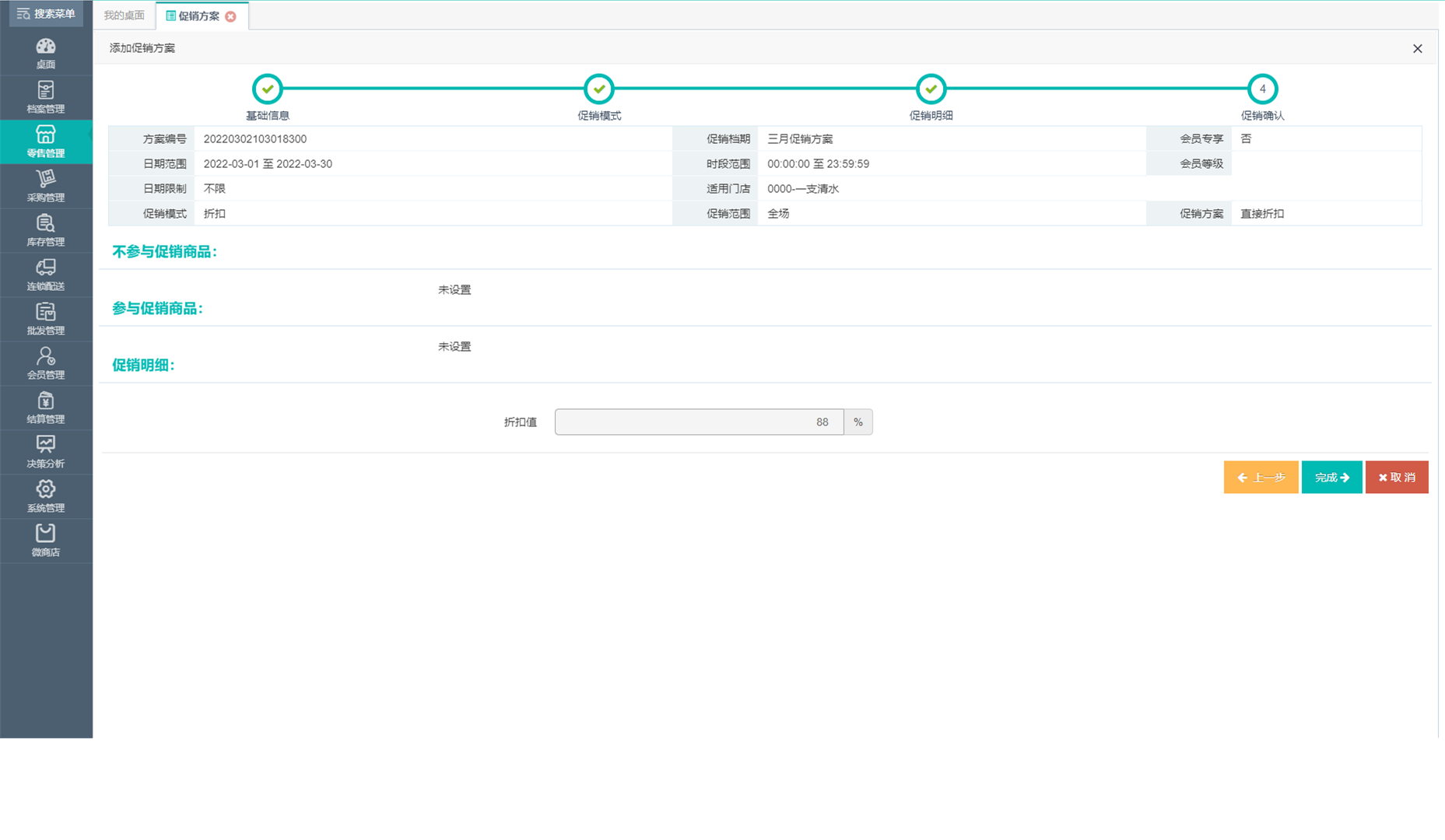Open 会员管理 sidebar icon

click(46, 363)
